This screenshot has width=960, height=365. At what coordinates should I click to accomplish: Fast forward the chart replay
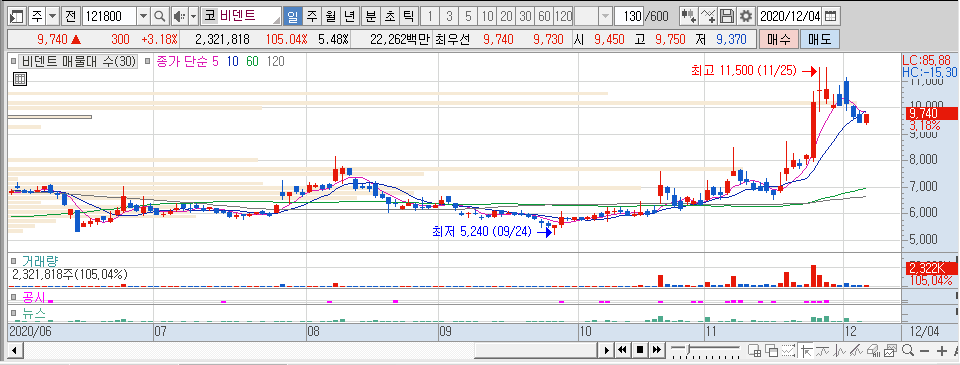pos(657,350)
